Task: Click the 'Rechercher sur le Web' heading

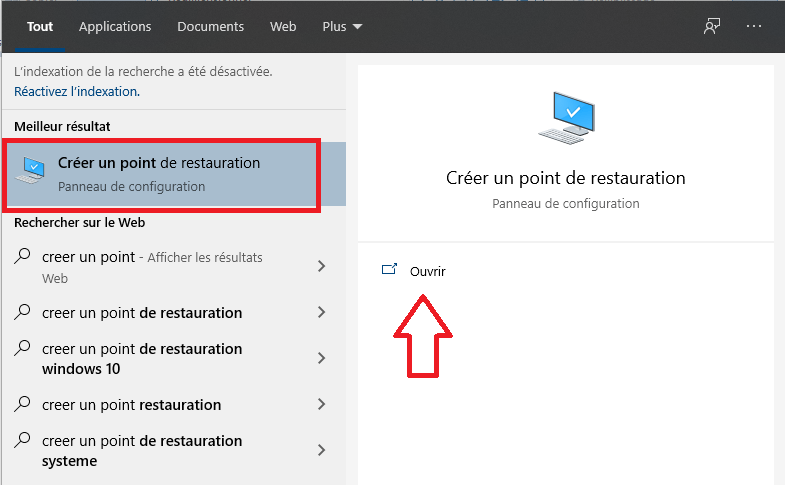Action: tap(80, 223)
